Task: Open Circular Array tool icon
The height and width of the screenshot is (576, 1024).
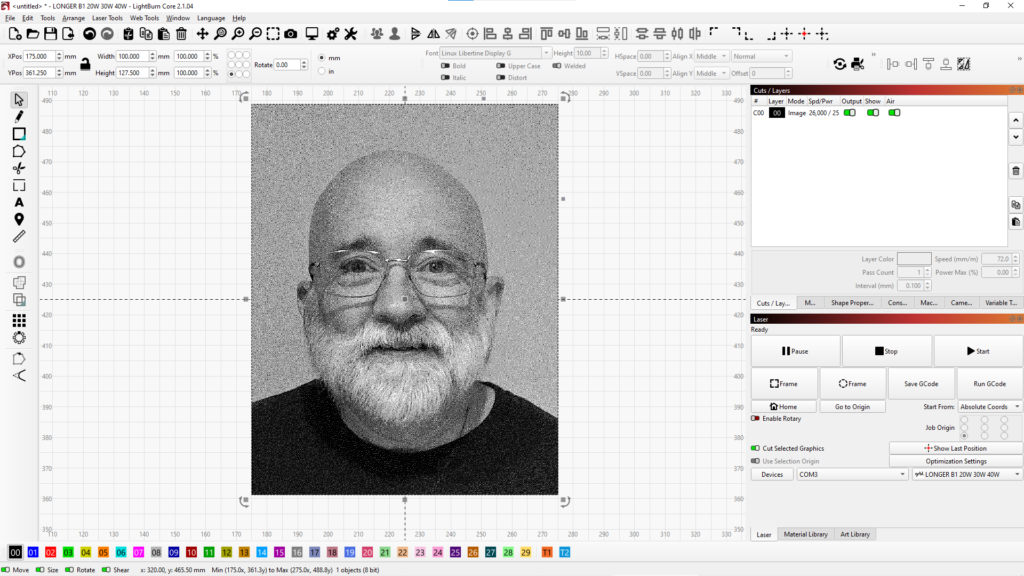Action: click(x=19, y=338)
